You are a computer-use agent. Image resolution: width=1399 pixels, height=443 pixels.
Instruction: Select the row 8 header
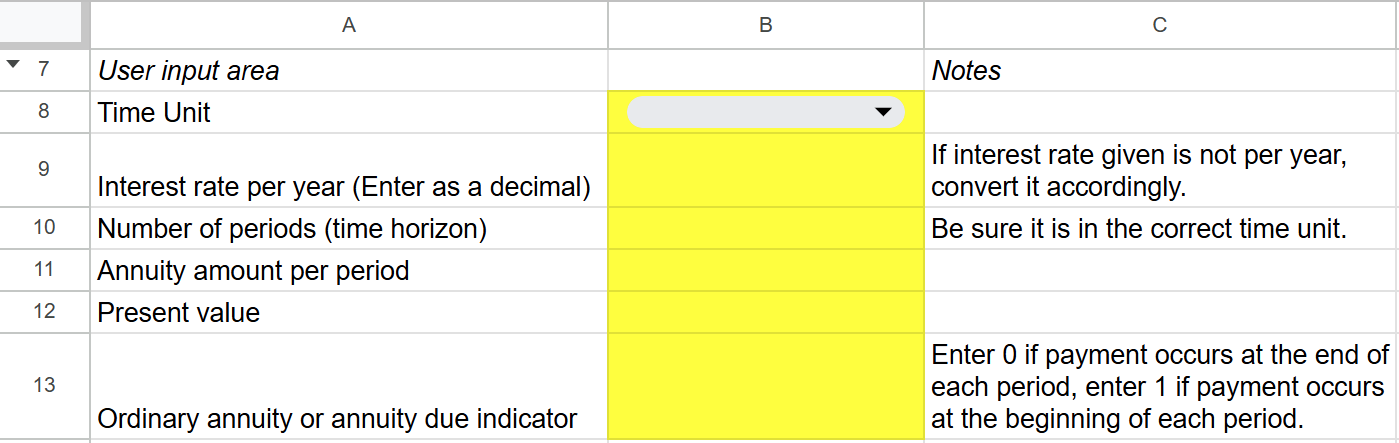click(x=44, y=112)
